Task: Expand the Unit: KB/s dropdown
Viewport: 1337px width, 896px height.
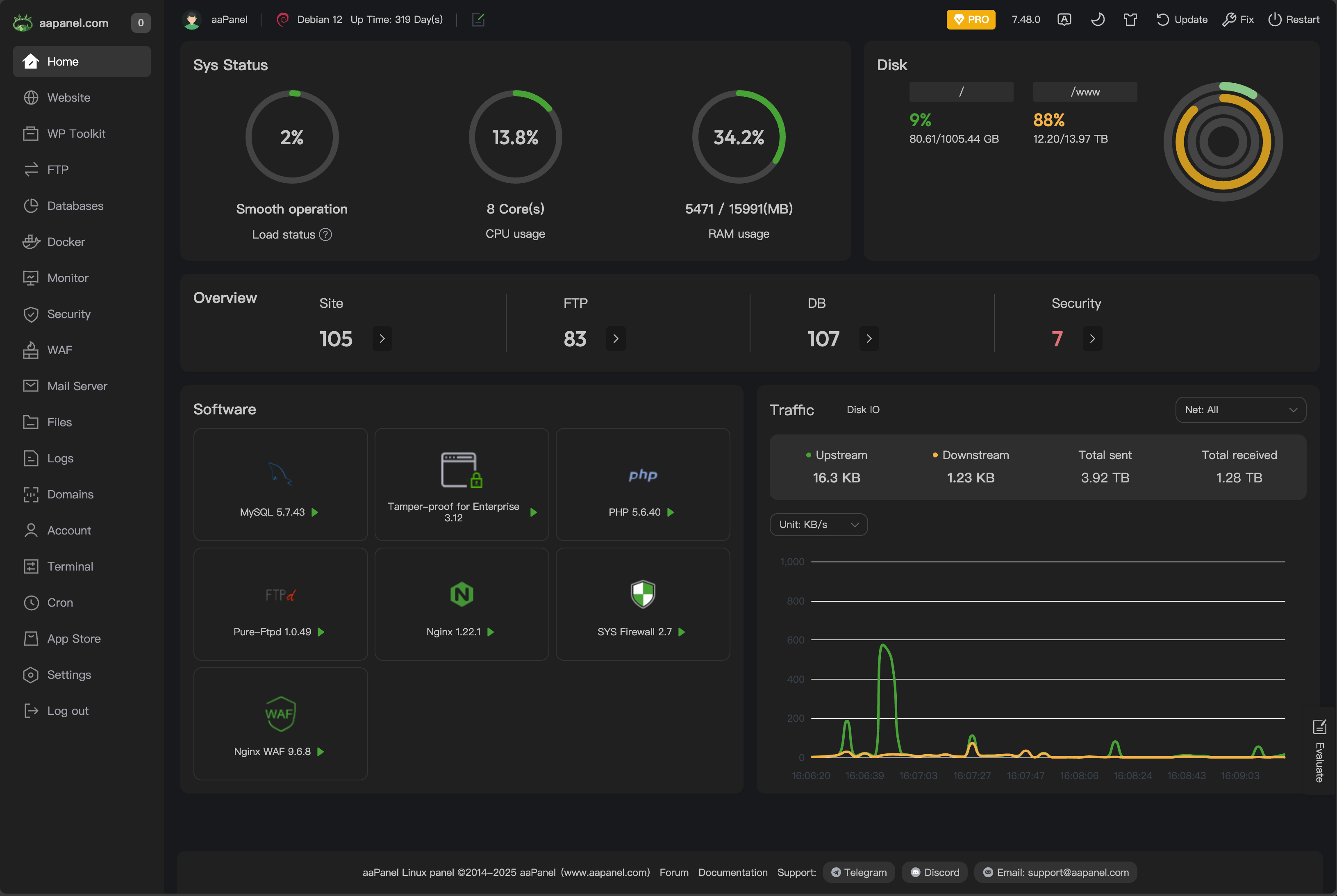Action: 818,525
